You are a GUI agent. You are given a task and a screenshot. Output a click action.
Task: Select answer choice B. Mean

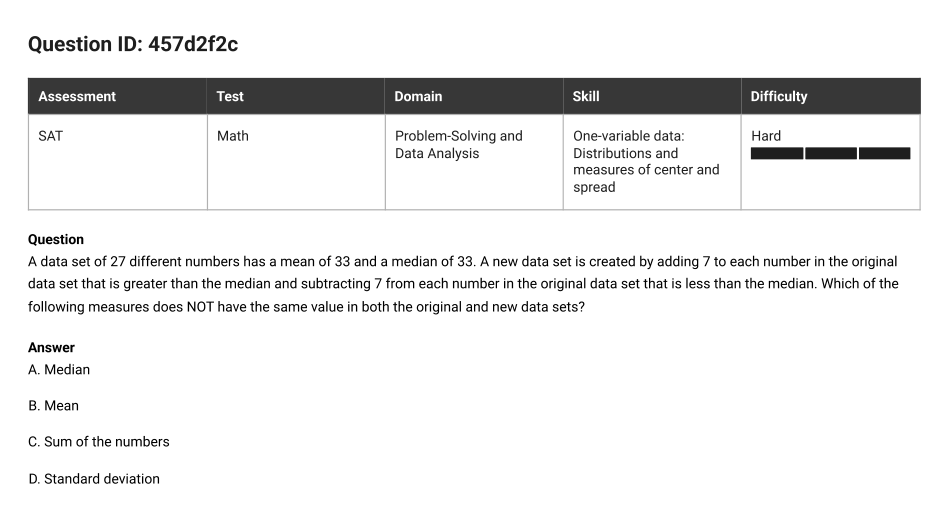[53, 405]
